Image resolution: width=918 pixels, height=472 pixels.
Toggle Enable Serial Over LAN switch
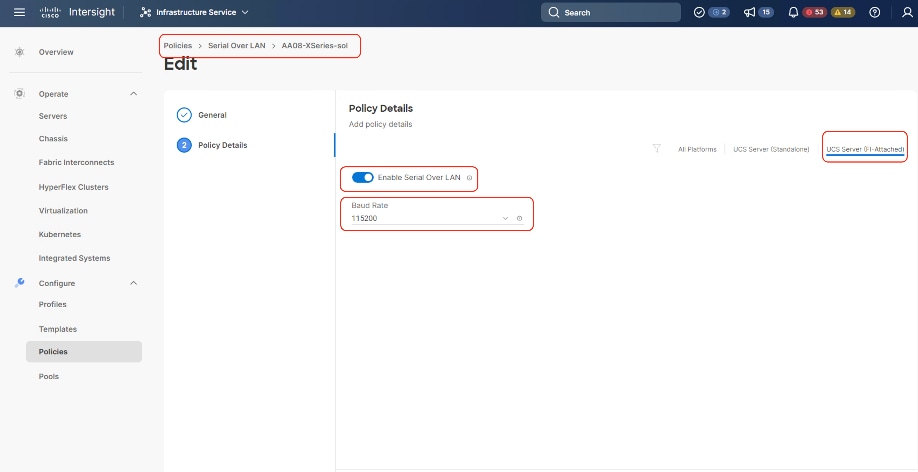pyautogui.click(x=362, y=177)
